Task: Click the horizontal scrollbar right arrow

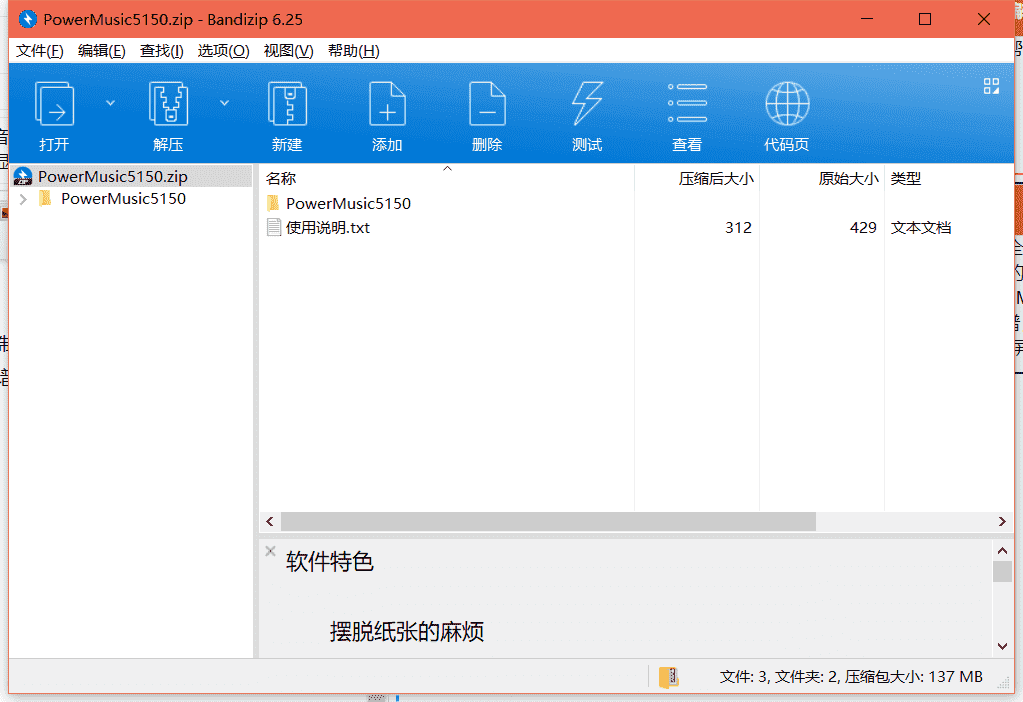Action: point(1002,521)
